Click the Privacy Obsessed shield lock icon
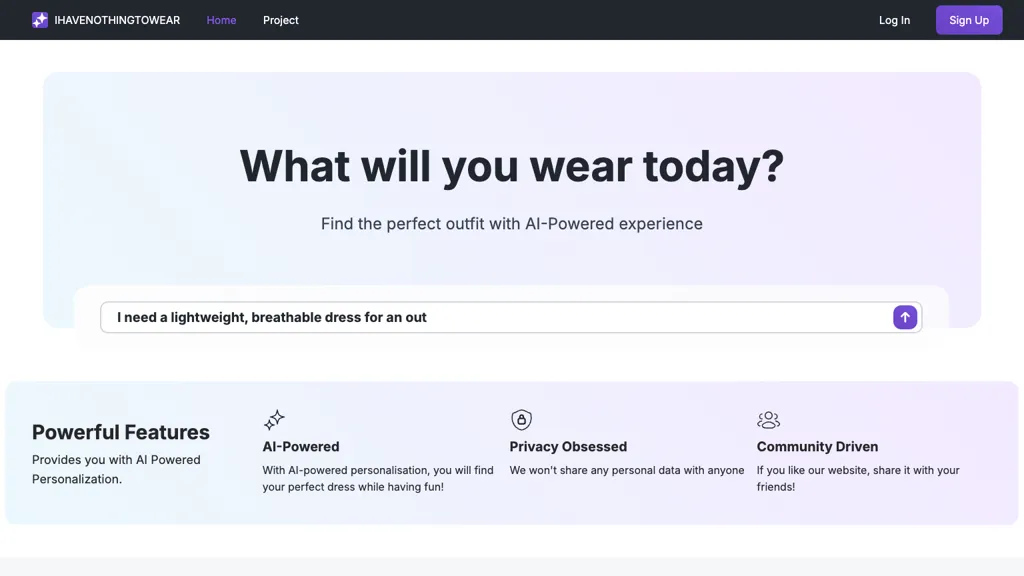 [521, 420]
